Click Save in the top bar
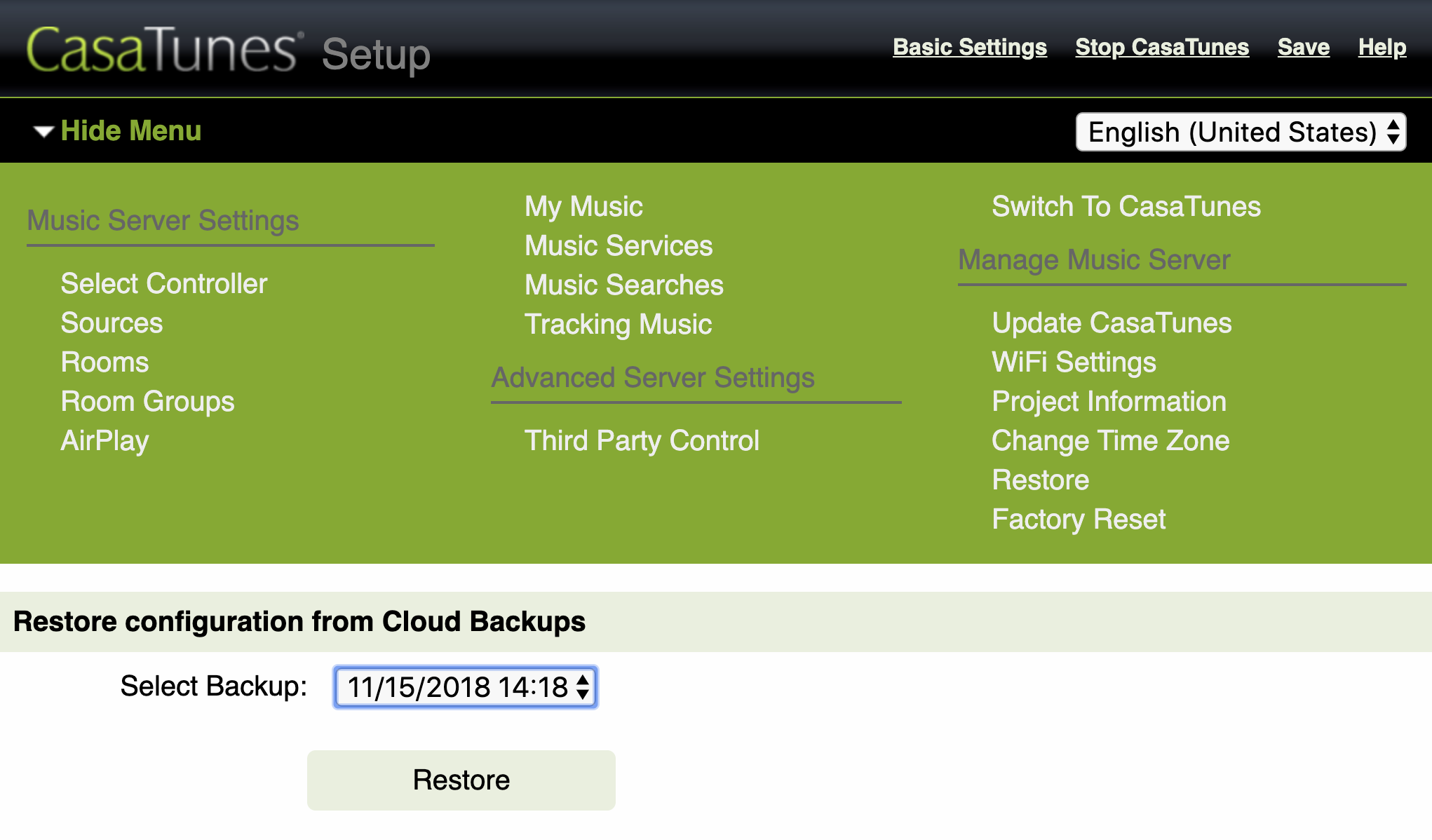 1303,47
